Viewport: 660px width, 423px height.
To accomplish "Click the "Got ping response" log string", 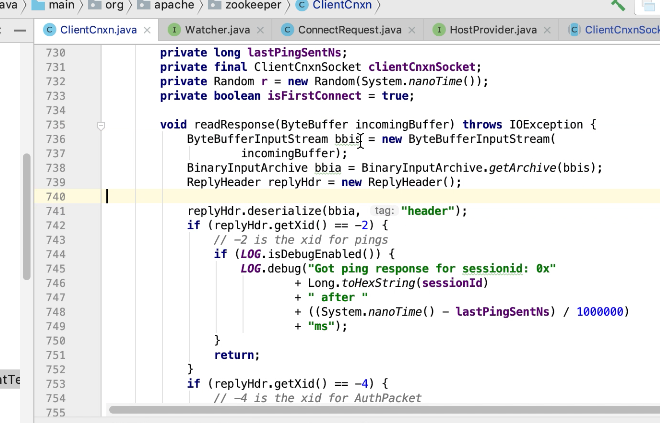I will (432, 269).
